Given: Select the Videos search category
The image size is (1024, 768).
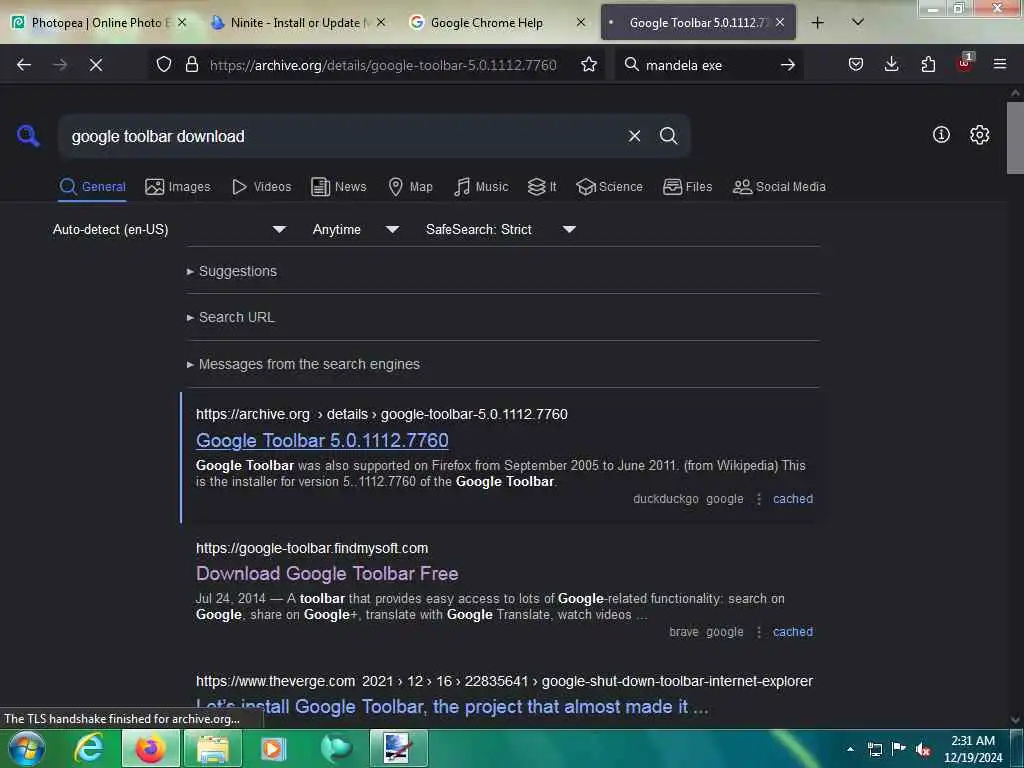Looking at the screenshot, I should tap(261, 187).
